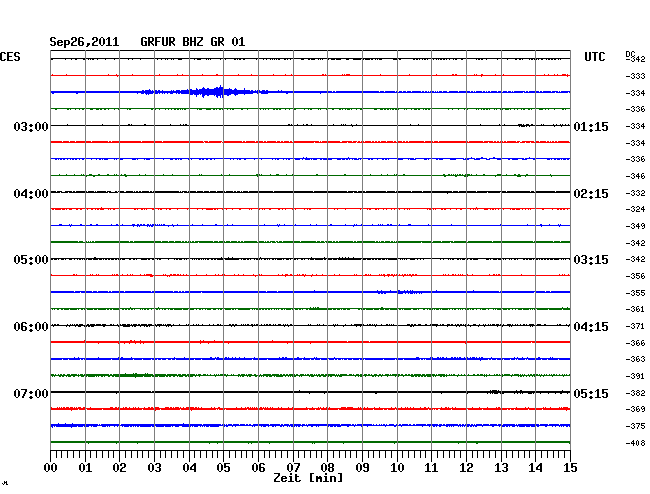The image size is (650, 494).
Task: Click the DC offset value -375
Action: coord(635,426)
